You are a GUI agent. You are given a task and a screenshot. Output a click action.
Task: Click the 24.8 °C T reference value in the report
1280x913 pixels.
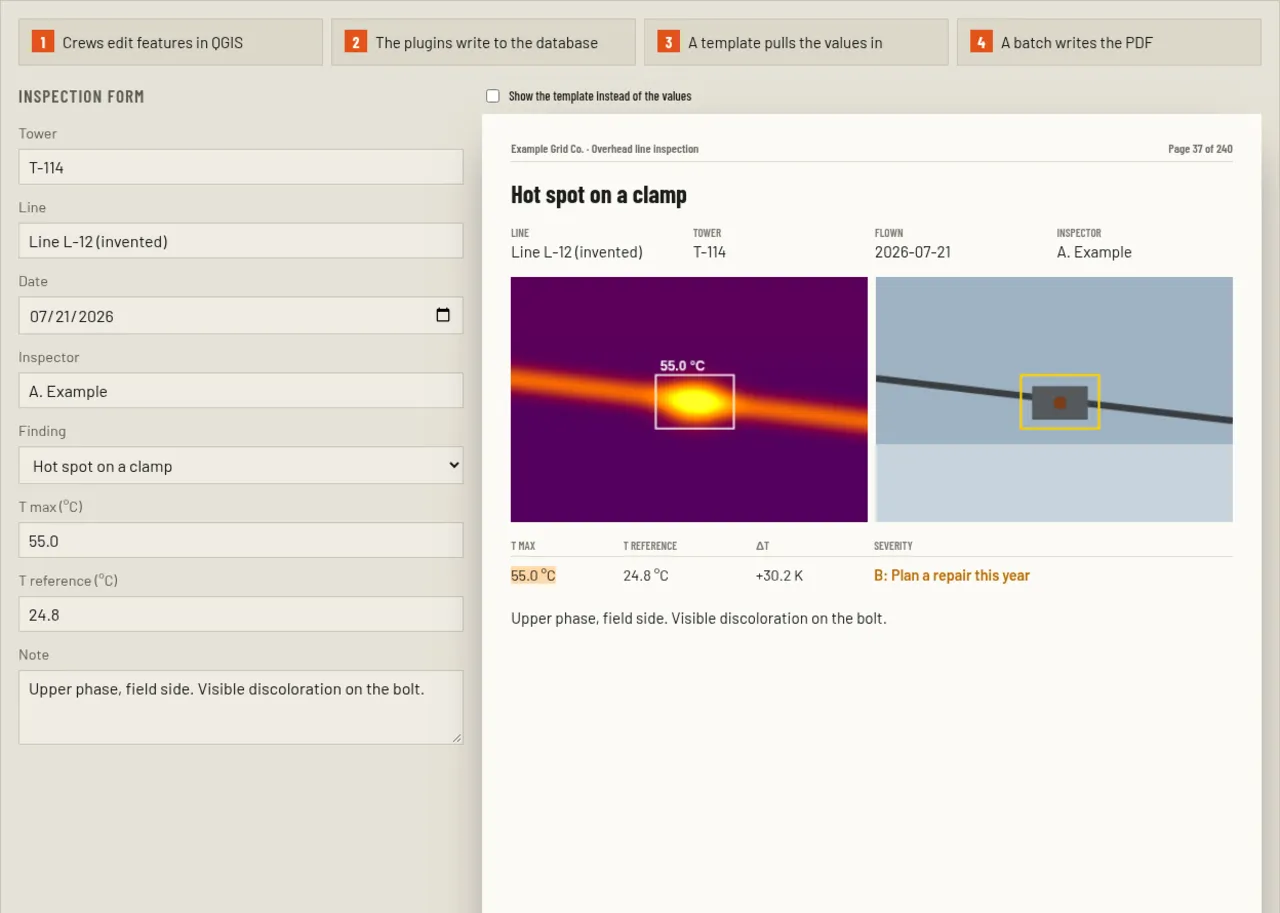click(646, 576)
